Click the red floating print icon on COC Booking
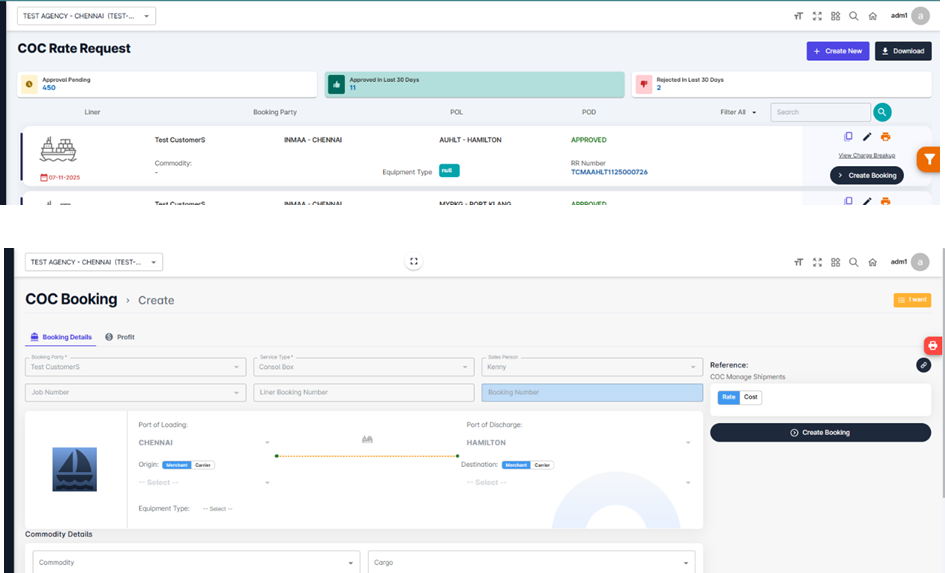945x573 pixels. 932,345
